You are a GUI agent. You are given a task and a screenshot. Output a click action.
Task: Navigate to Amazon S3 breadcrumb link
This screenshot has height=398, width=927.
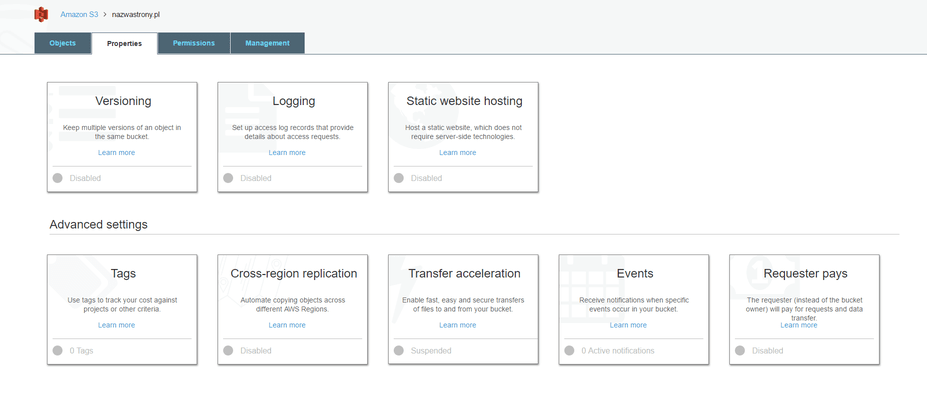click(79, 14)
